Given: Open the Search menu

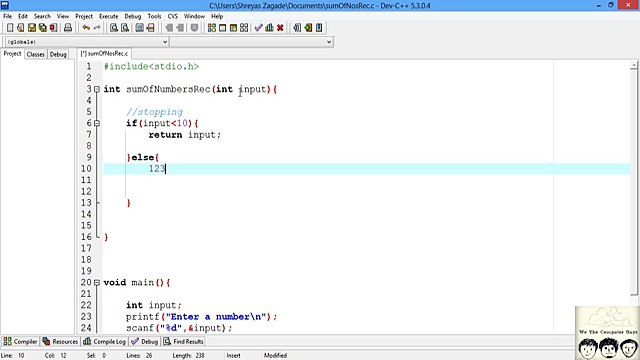Looking at the screenshot, I should pos(42,16).
